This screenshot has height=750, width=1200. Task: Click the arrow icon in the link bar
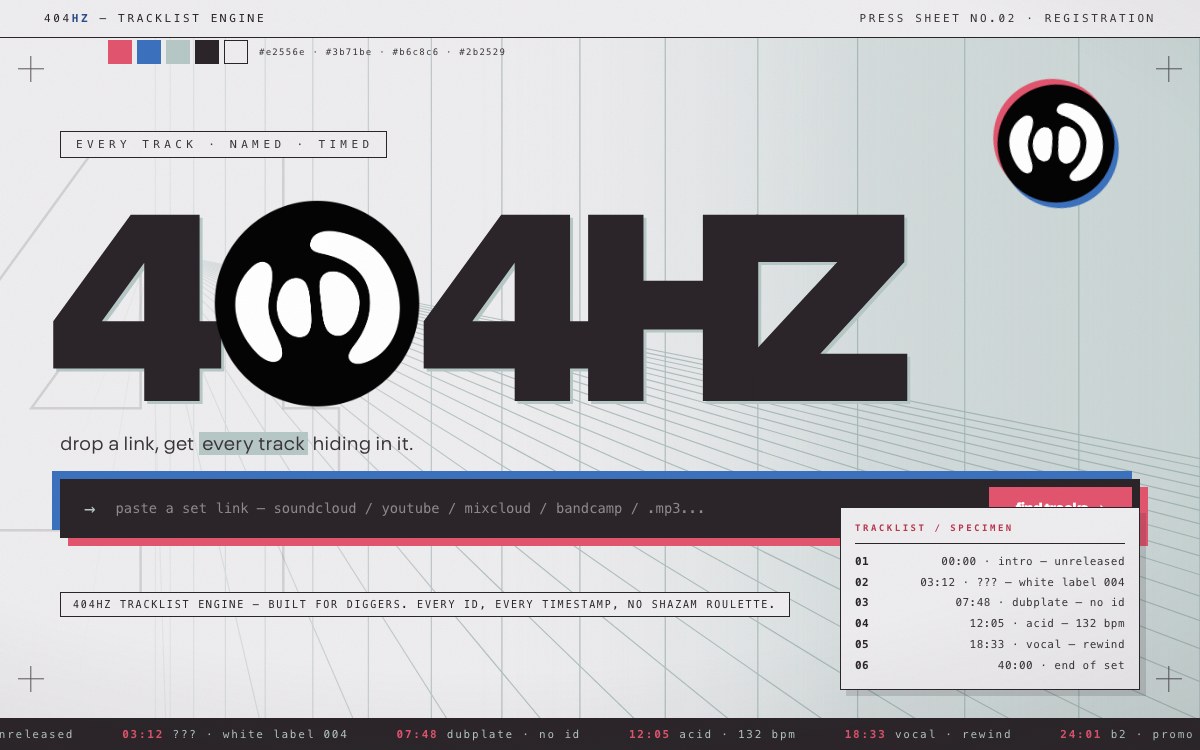[x=90, y=509]
